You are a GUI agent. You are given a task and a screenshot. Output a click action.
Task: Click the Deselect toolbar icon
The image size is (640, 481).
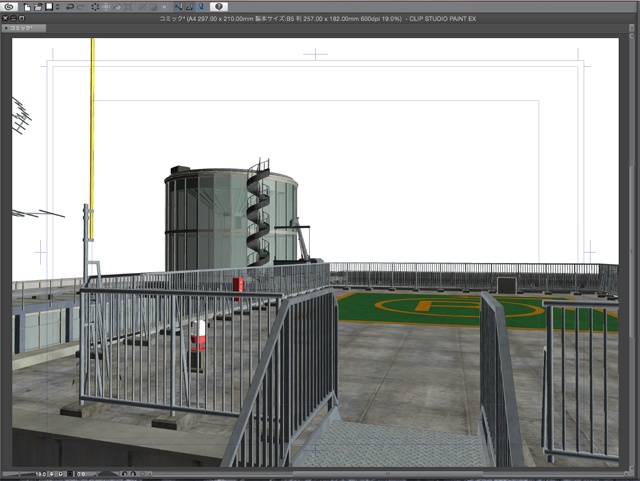143,7
